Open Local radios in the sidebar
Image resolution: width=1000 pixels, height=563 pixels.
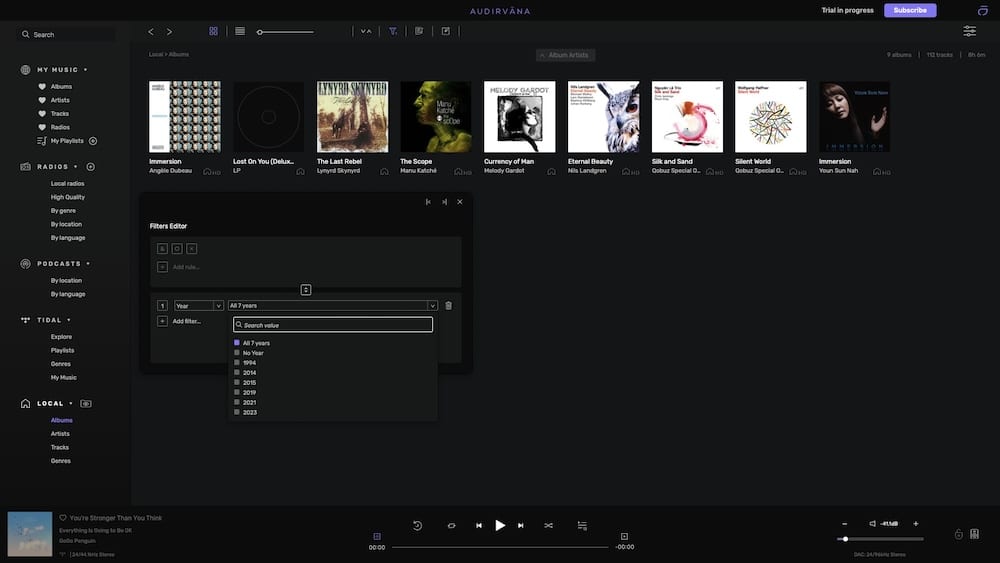pos(68,184)
